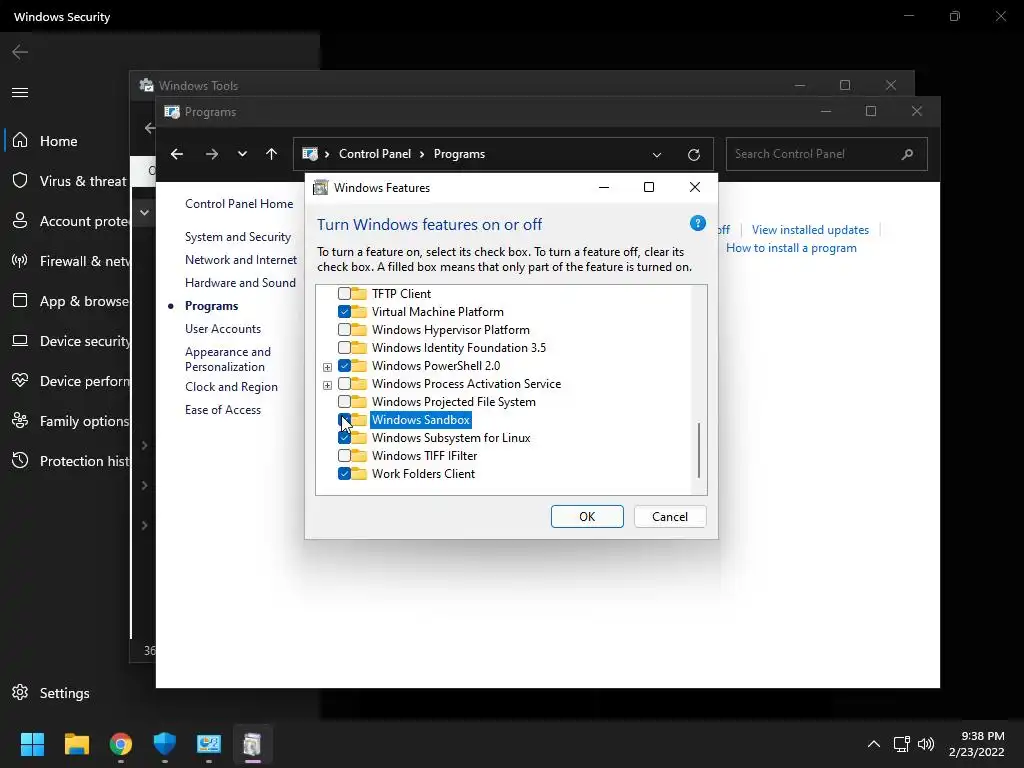
Task: Open the taskbar clock and date
Action: (x=976, y=744)
